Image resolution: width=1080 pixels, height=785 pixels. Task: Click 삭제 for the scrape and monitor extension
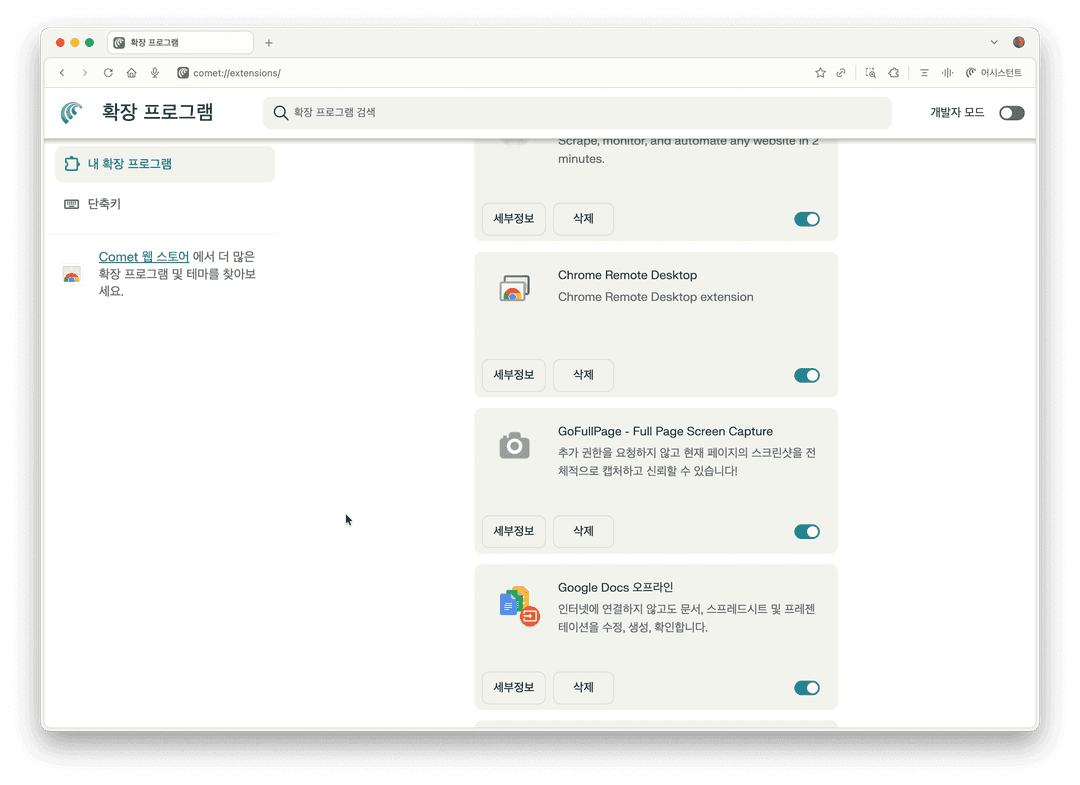583,219
